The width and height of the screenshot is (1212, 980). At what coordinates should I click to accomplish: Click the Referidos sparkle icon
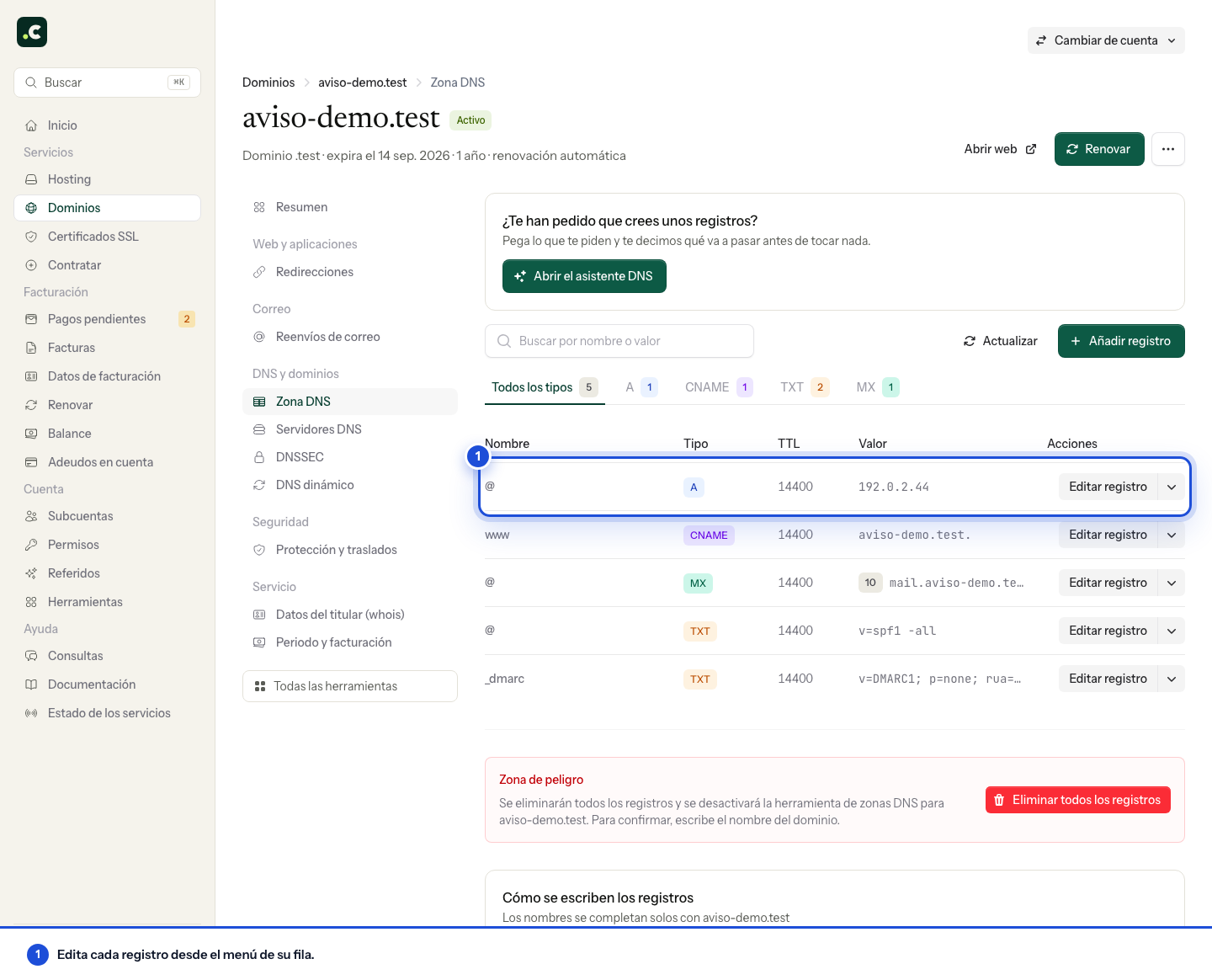[31, 573]
